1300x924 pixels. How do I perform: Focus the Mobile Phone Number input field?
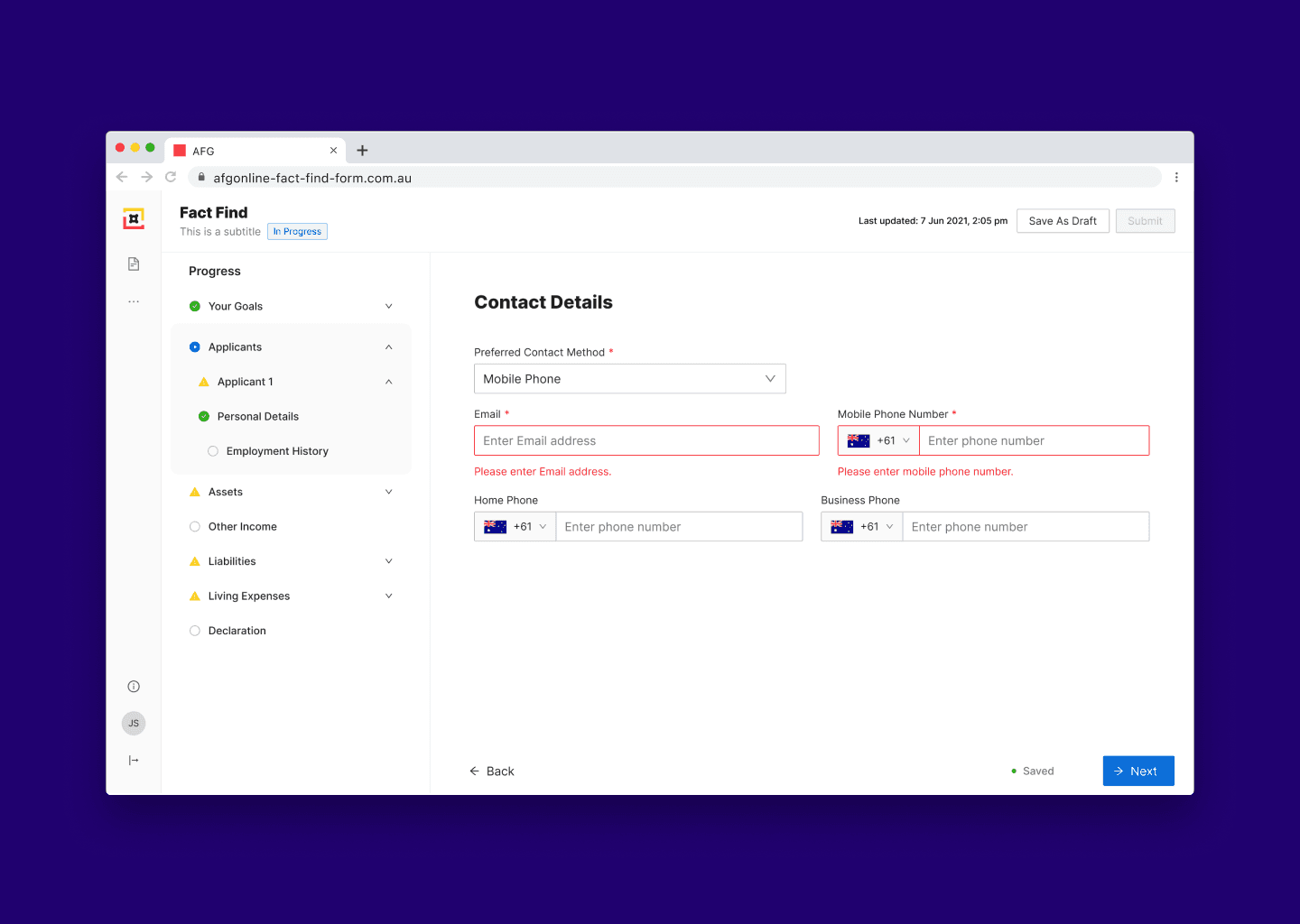[1035, 440]
